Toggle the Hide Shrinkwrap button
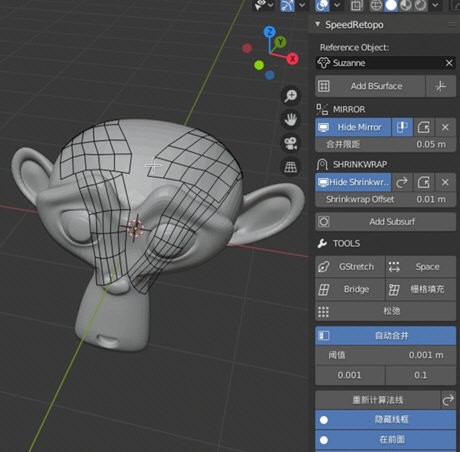460x452 pixels. click(x=353, y=182)
